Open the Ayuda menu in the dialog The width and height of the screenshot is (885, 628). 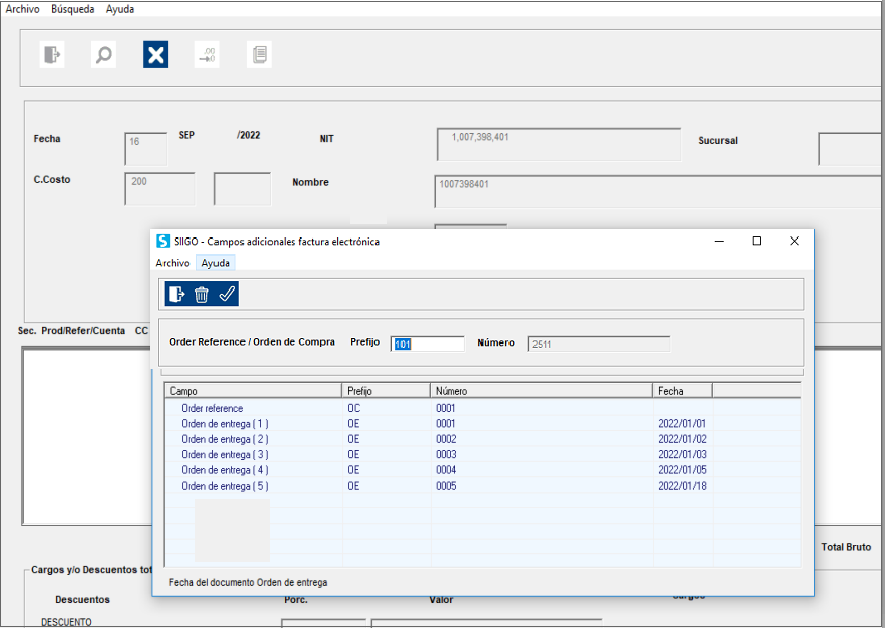[x=216, y=263]
